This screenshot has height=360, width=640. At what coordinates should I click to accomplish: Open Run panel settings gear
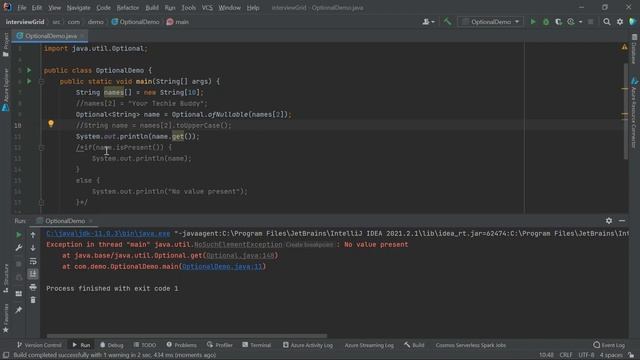click(x=609, y=220)
